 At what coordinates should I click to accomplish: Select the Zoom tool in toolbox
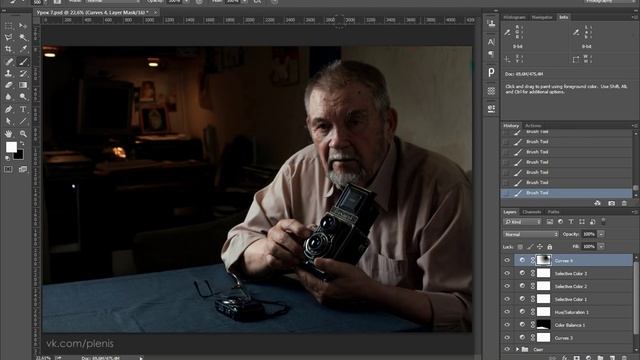click(23, 134)
